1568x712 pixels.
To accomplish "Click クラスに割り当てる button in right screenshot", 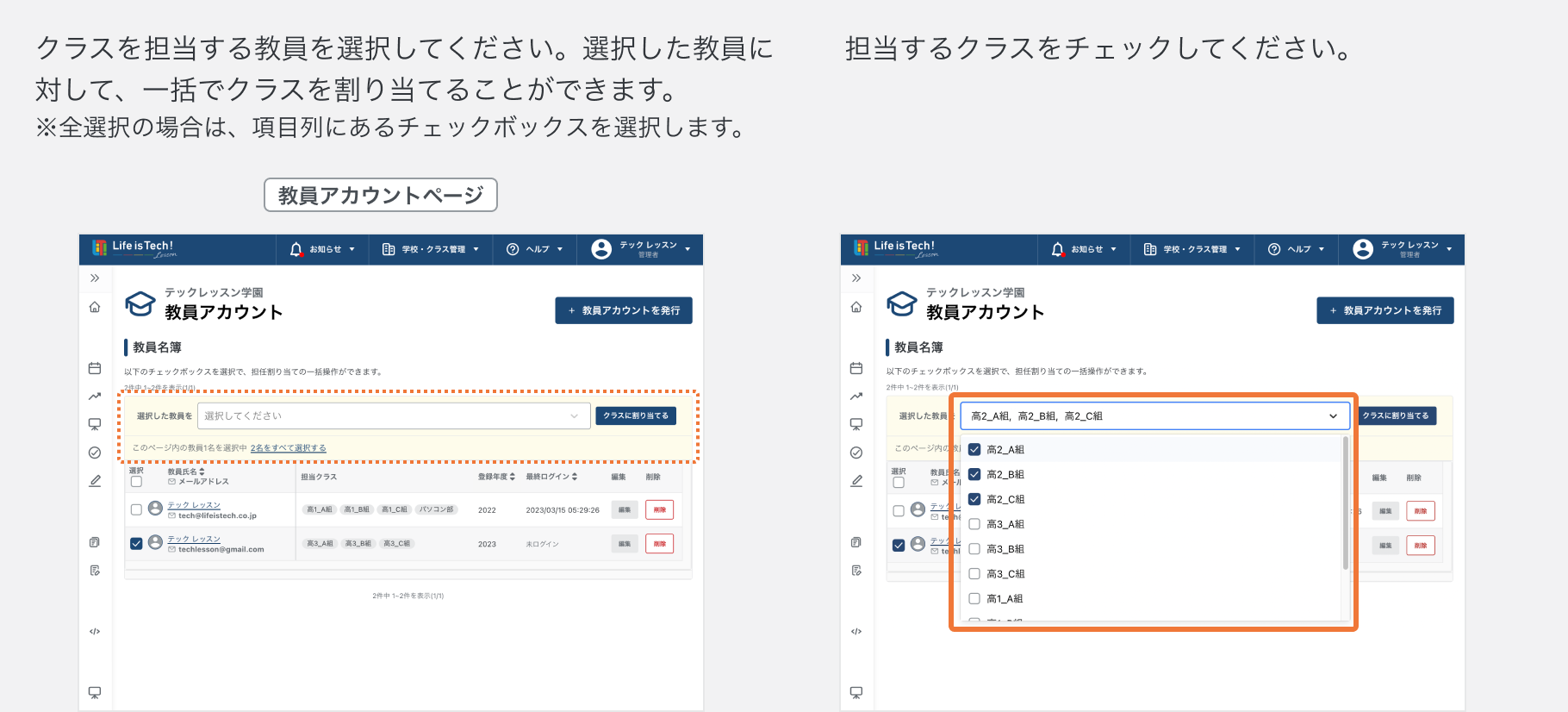I will (1397, 415).
